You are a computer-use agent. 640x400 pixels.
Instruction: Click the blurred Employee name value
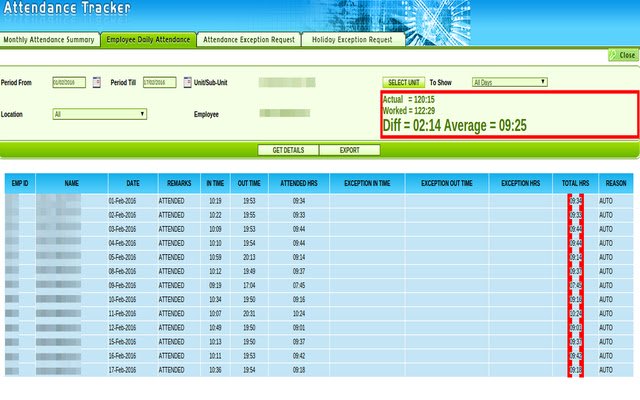pyautogui.click(x=284, y=113)
